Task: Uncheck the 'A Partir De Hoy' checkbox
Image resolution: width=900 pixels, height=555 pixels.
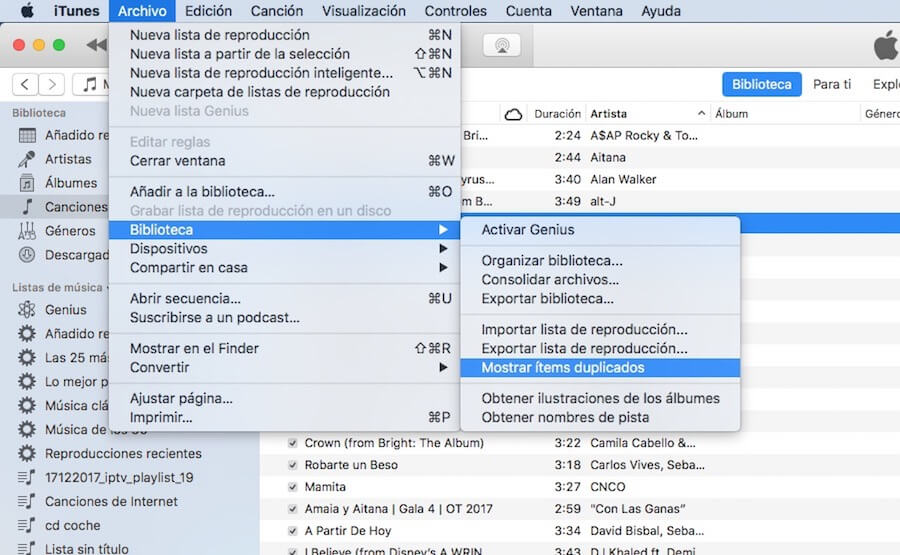Action: (x=293, y=531)
